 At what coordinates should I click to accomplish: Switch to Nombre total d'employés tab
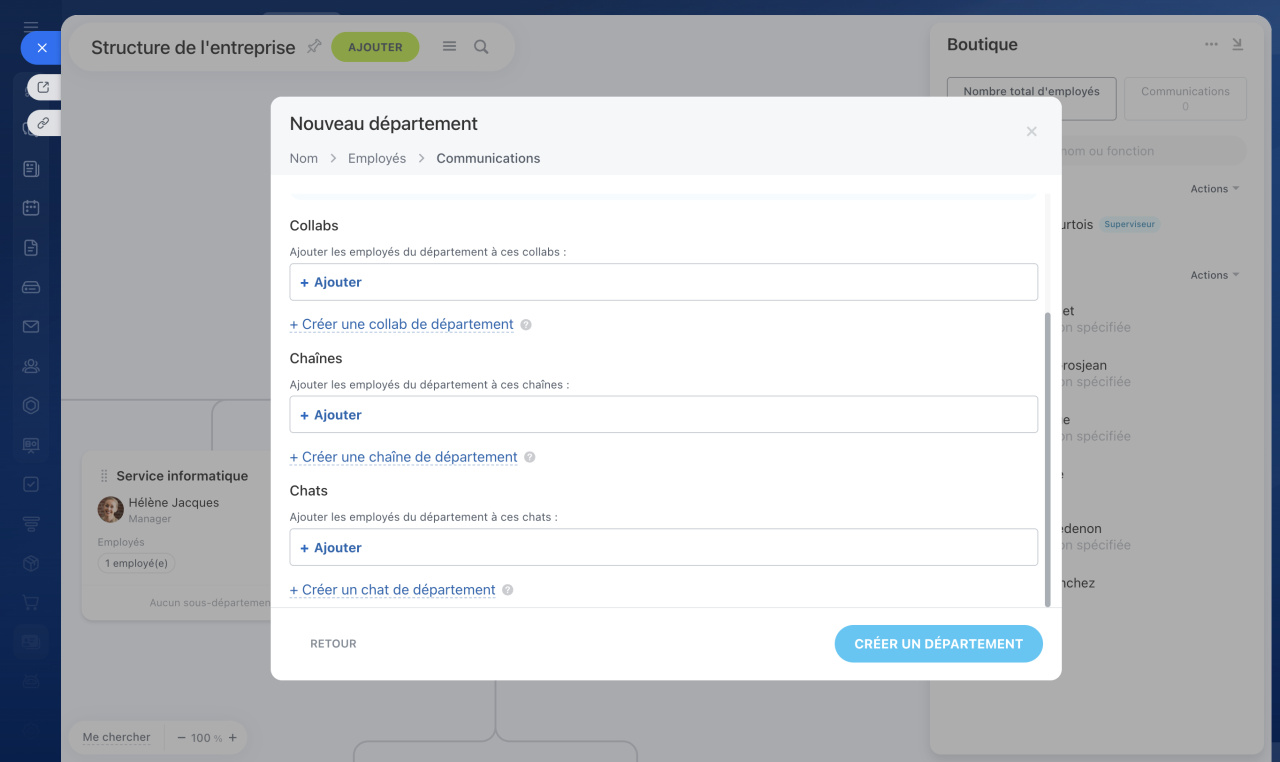1031,98
